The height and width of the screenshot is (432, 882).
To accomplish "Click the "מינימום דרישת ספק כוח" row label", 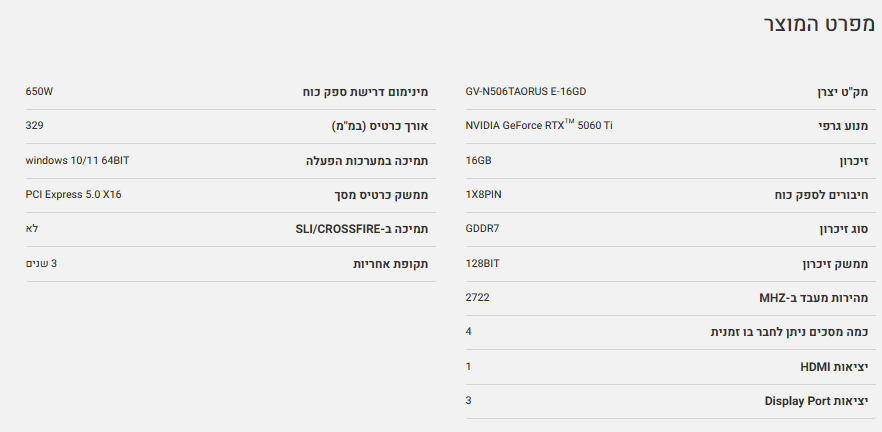I will (x=365, y=92).
